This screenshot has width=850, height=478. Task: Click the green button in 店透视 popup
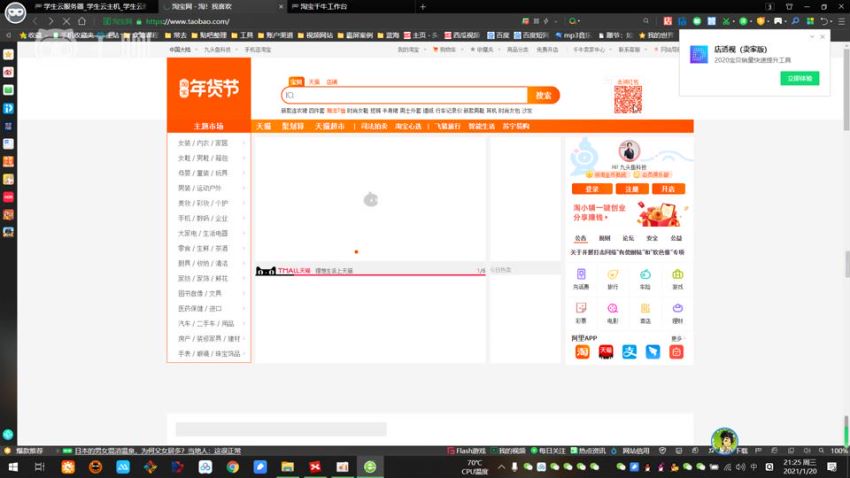point(800,78)
